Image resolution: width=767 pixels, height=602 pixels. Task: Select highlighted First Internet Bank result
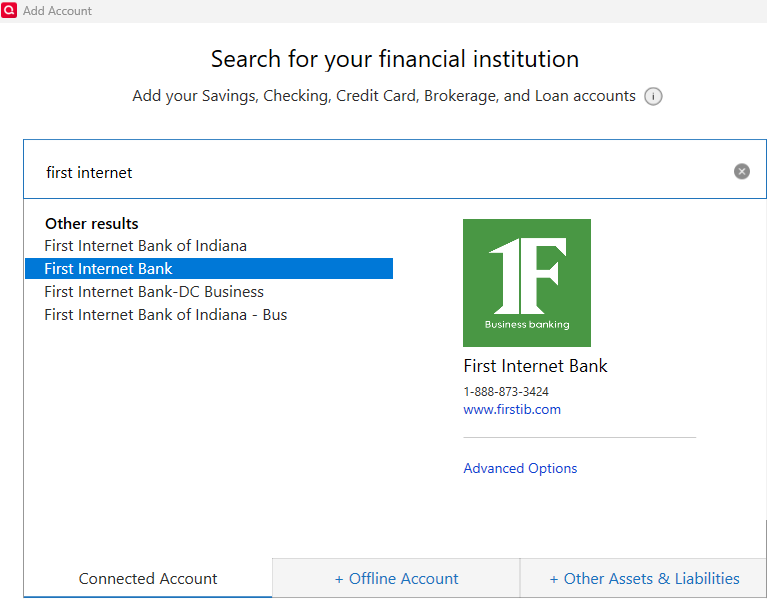[108, 269]
